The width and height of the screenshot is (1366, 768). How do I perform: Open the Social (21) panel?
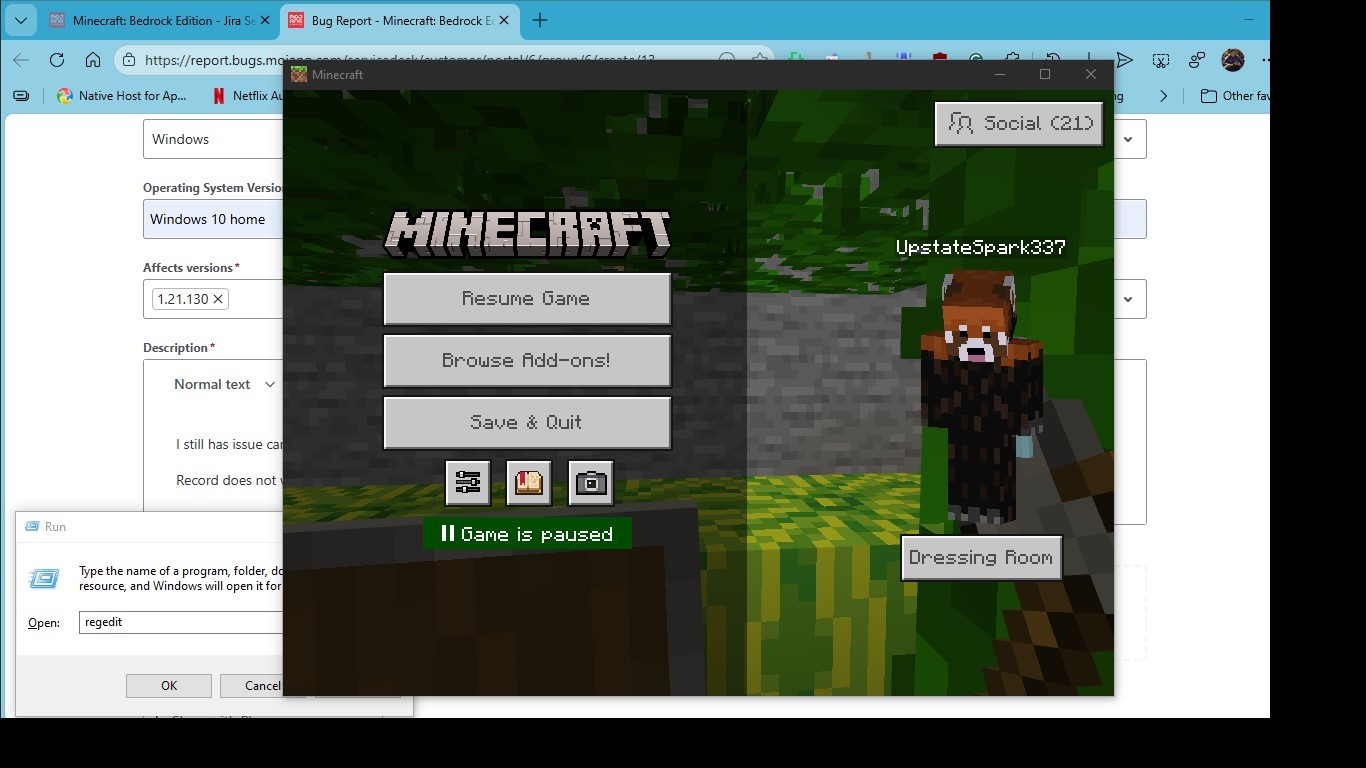(1019, 124)
